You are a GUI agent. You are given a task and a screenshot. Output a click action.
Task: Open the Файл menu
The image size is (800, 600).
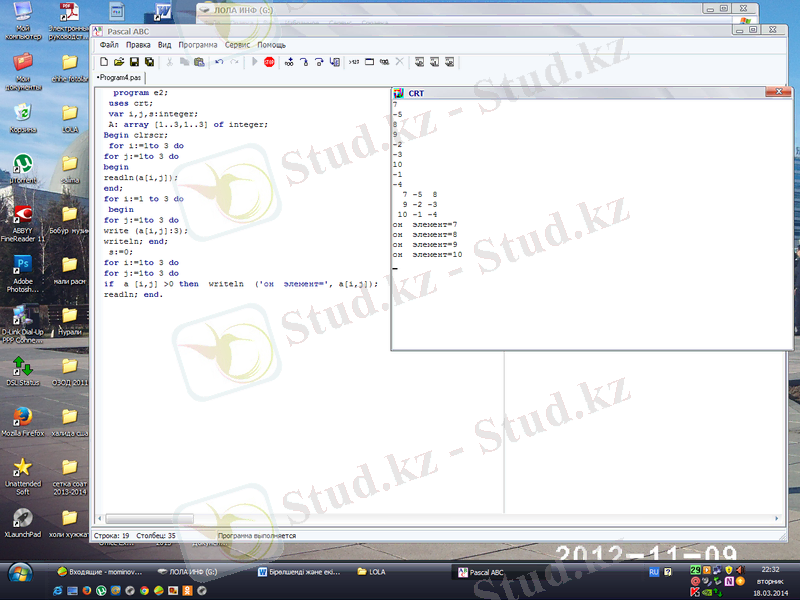pyautogui.click(x=109, y=45)
